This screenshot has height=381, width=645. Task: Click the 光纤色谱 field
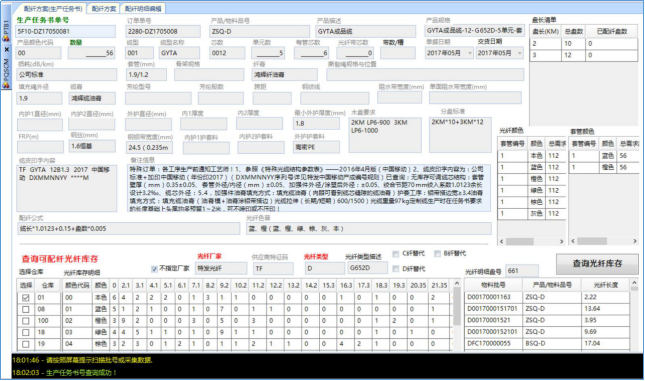click(369, 229)
